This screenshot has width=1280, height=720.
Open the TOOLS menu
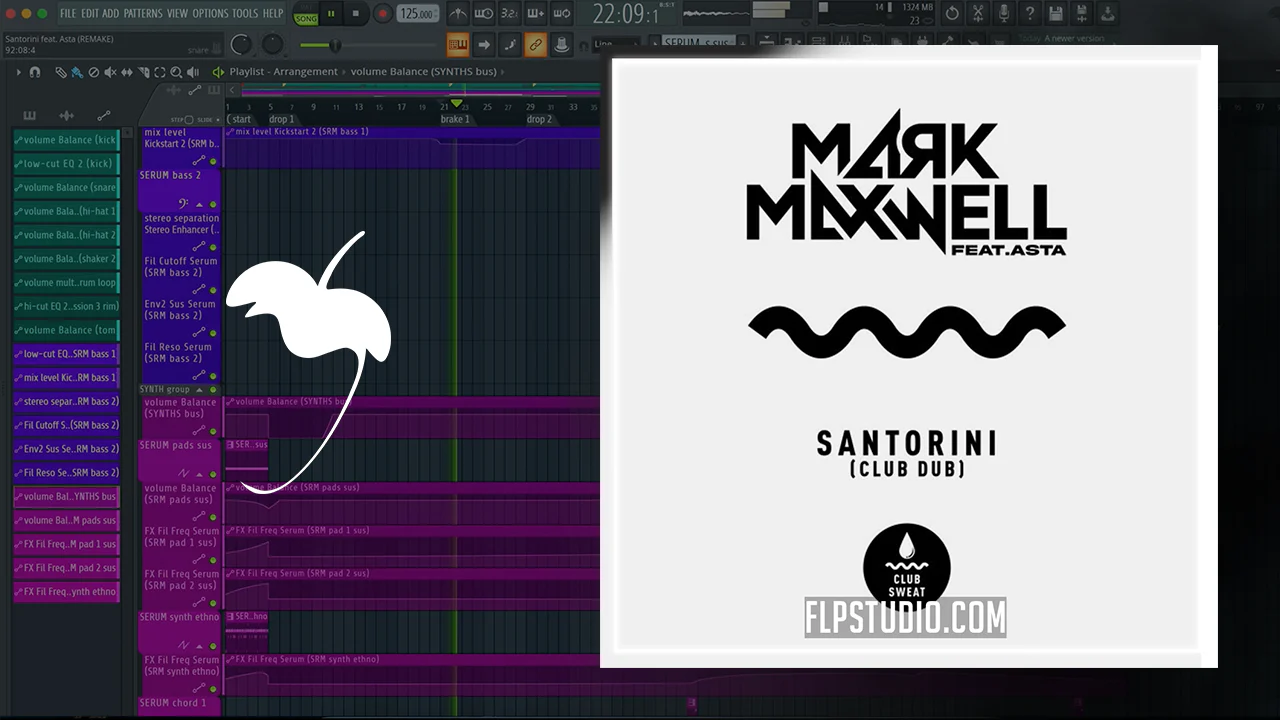click(245, 13)
